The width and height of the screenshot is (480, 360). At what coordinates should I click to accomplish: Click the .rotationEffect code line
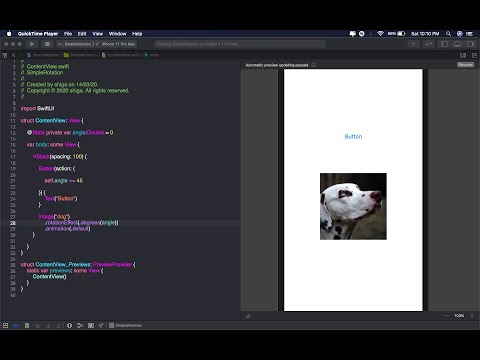coord(82,222)
